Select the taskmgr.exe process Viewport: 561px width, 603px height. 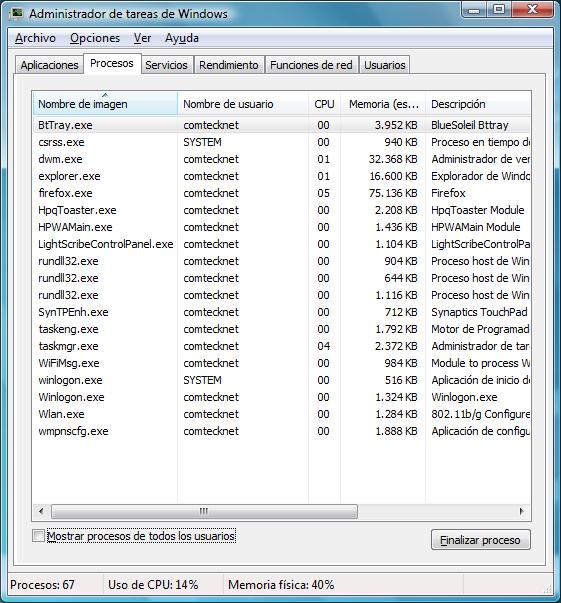coord(281,346)
